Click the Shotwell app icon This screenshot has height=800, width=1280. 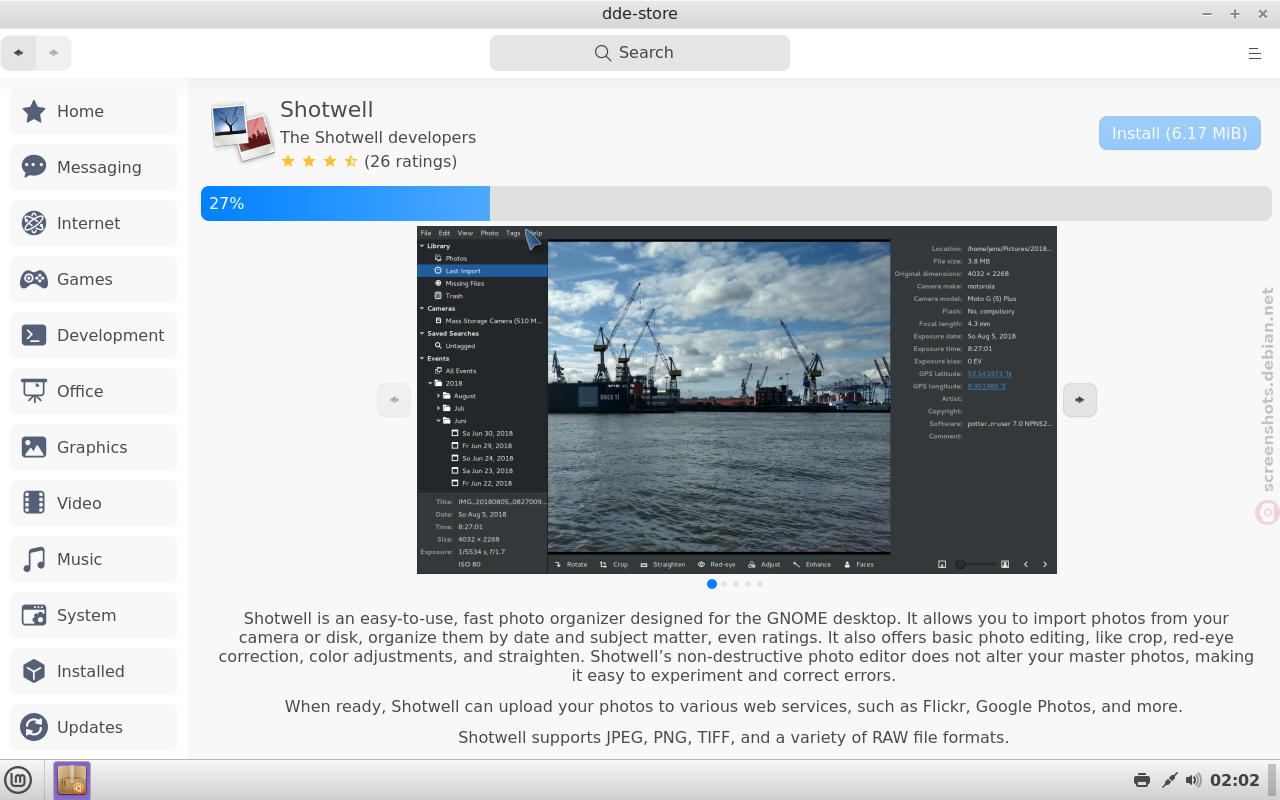242,132
